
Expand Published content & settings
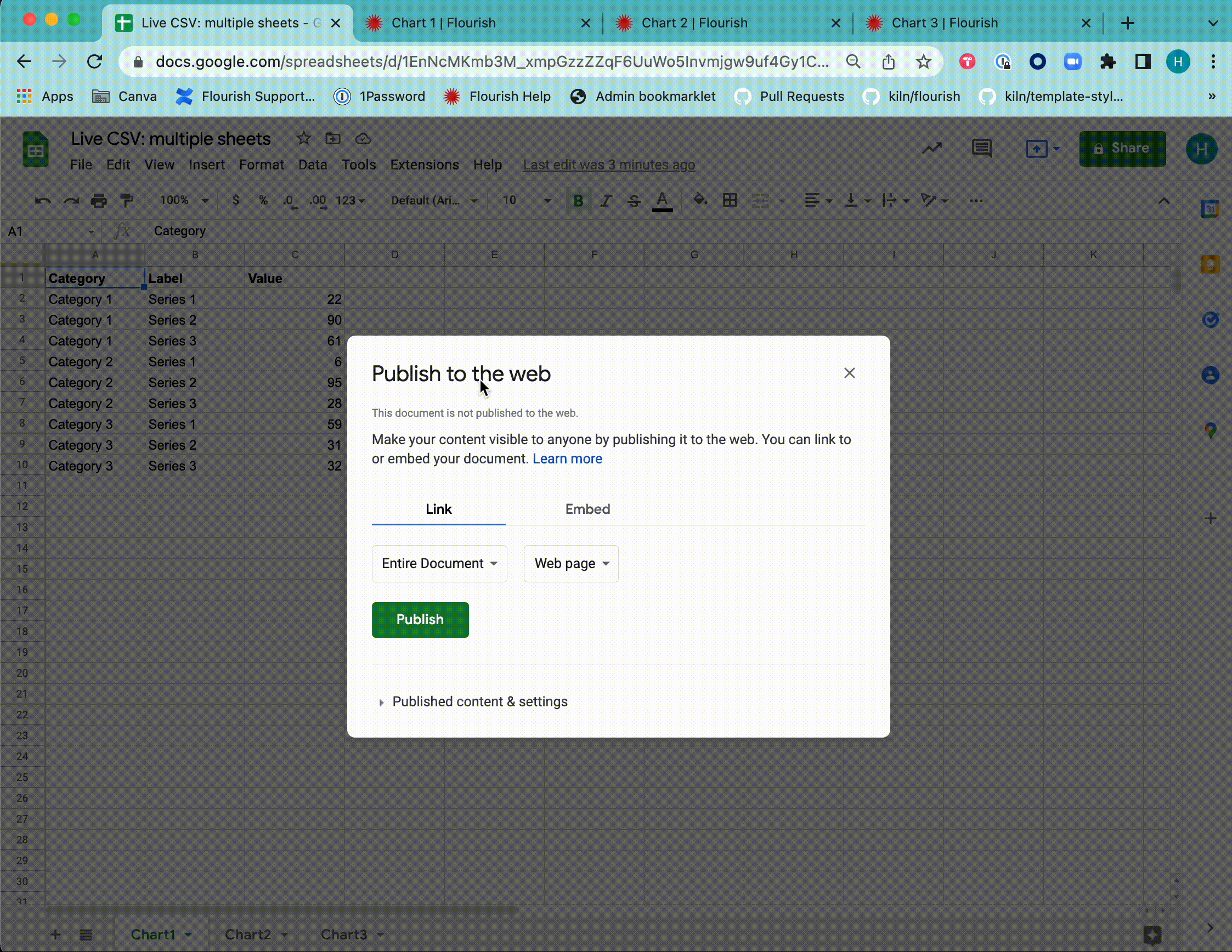point(480,701)
